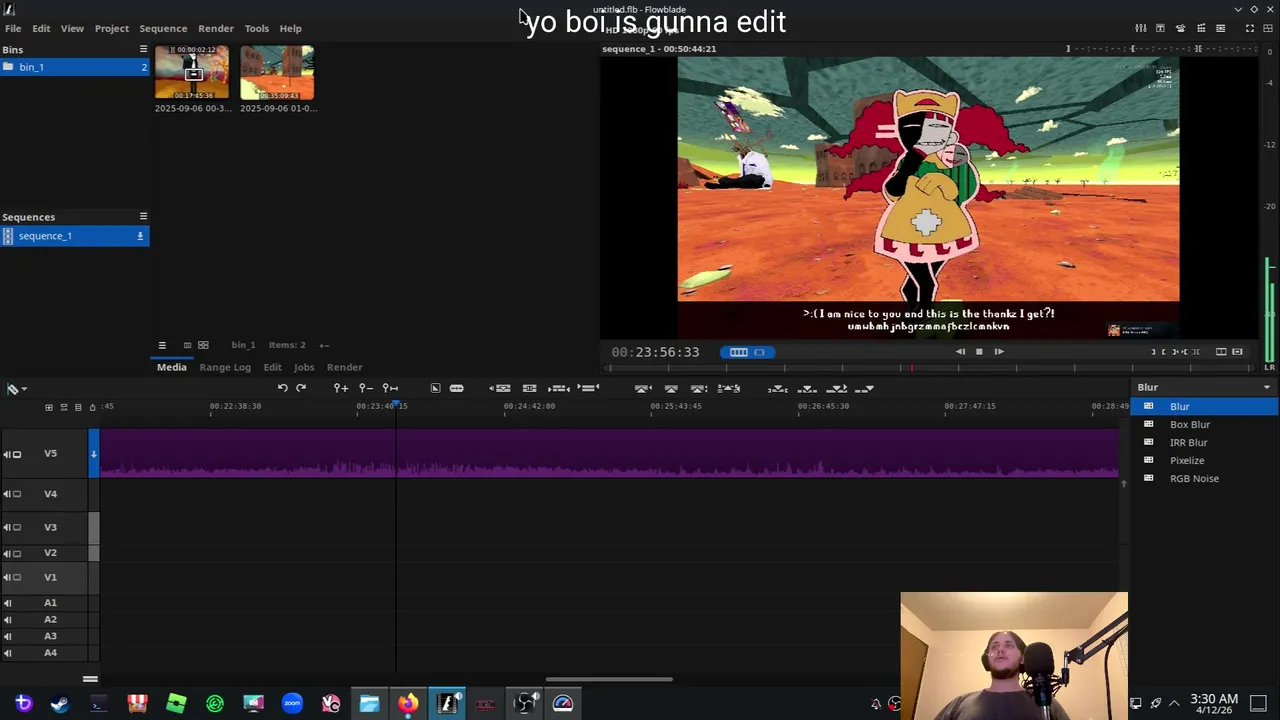Screen dimensions: 1280x720
Task: Open the File menu
Action: click(13, 28)
